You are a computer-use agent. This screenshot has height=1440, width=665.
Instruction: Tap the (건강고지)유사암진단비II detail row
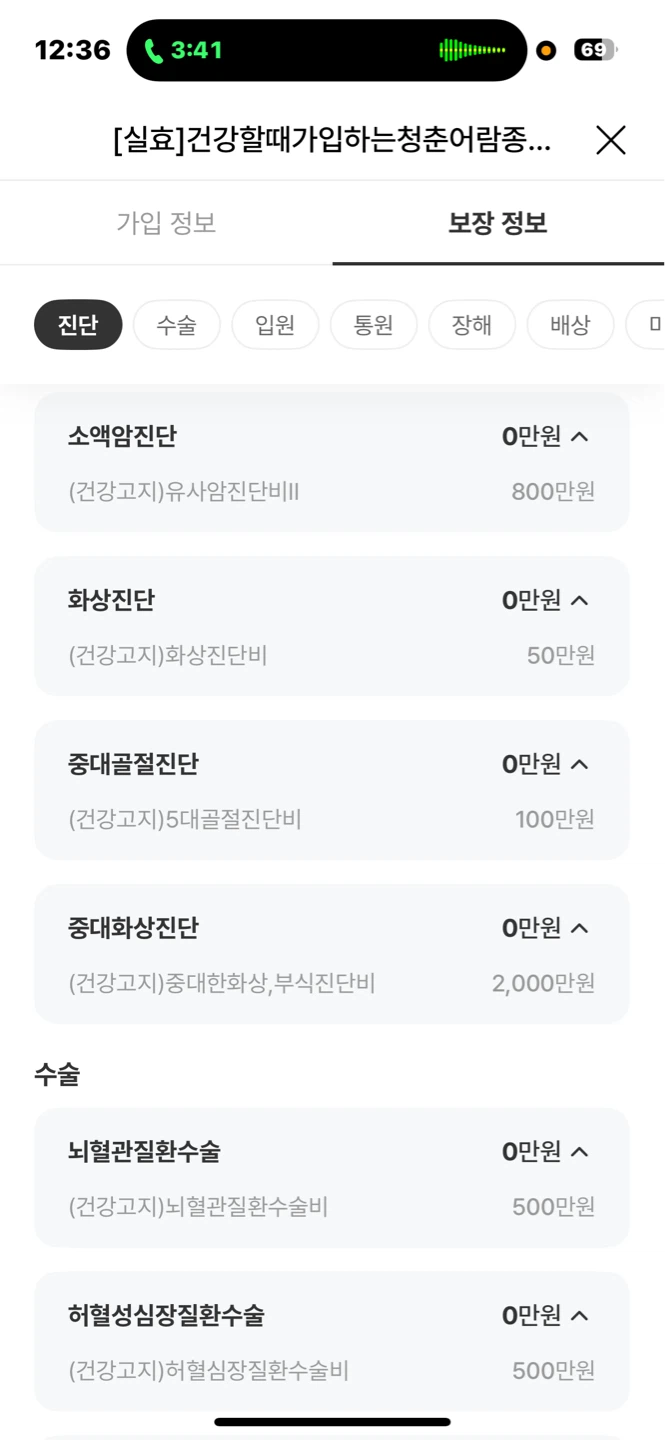pyautogui.click(x=332, y=492)
